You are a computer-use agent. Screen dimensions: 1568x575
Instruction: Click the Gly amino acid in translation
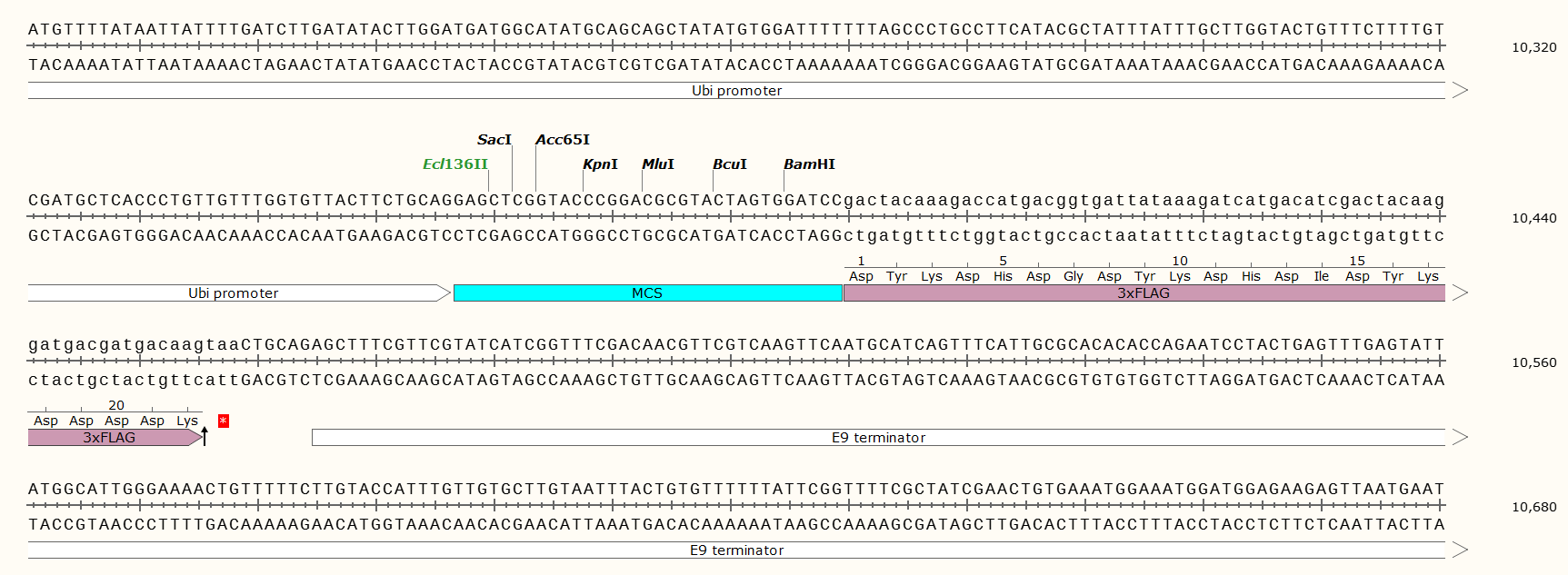coord(1074,276)
